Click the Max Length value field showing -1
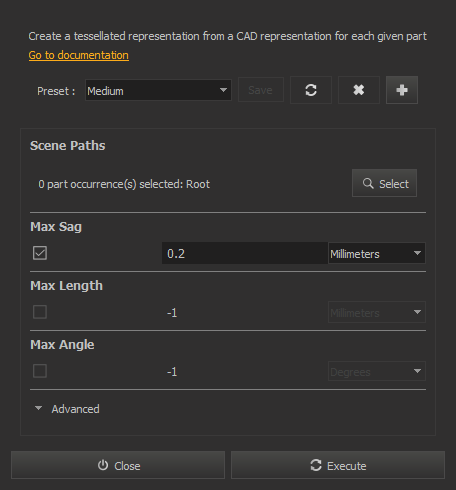This screenshot has width=456, height=490. pyautogui.click(x=245, y=313)
